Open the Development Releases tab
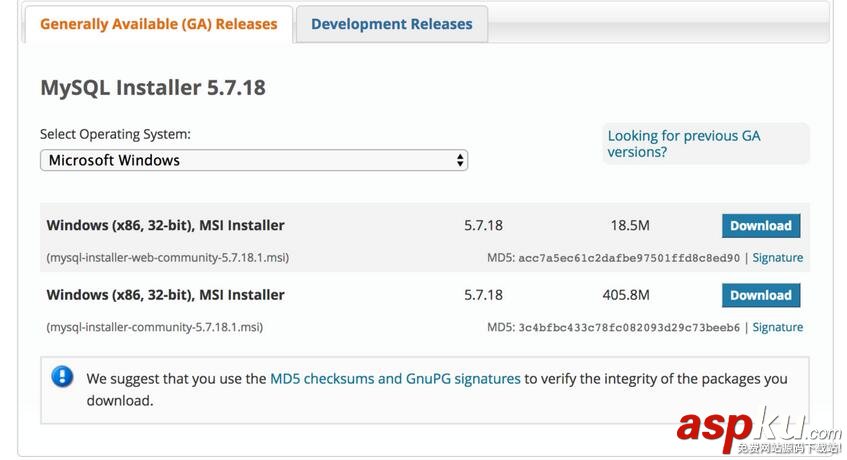 [x=391, y=24]
